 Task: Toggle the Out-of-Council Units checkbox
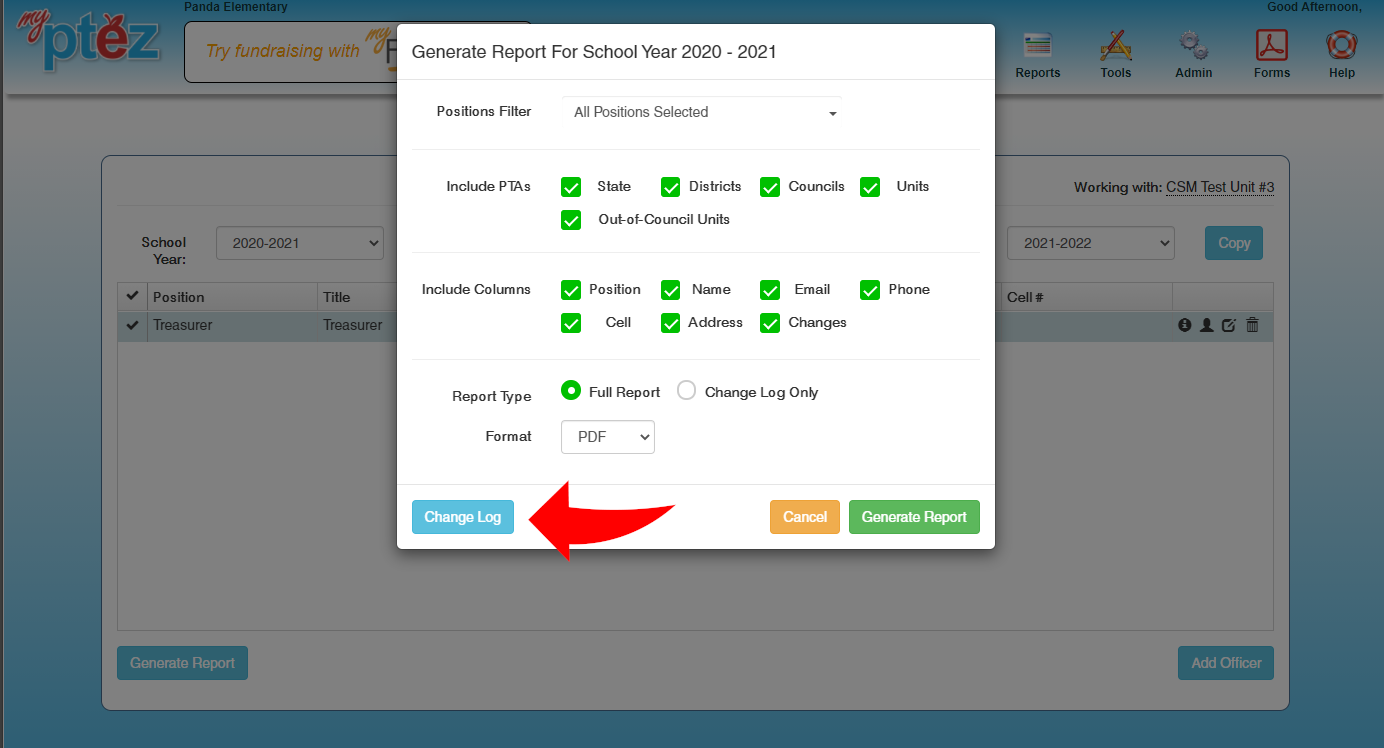click(571, 220)
